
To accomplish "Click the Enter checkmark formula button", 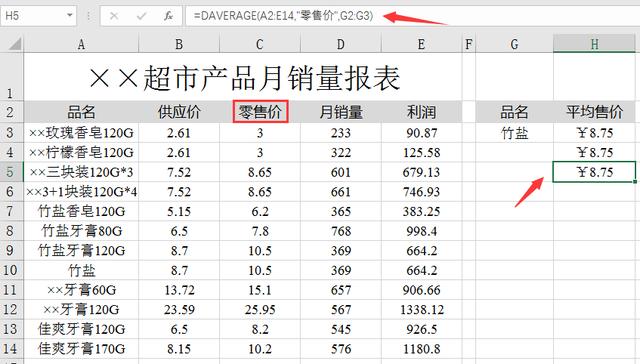I will point(141,16).
